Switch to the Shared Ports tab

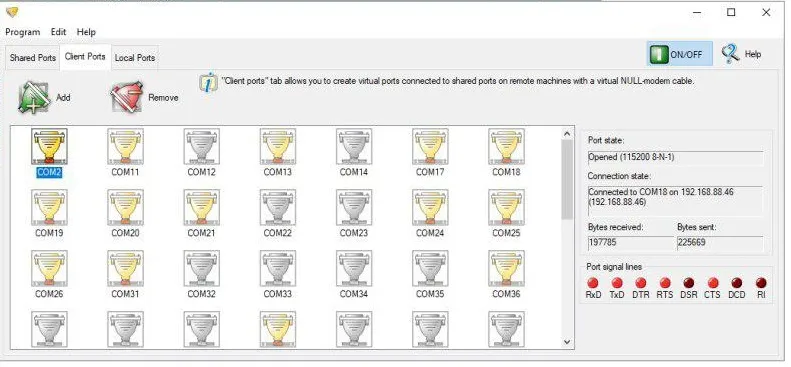33,58
